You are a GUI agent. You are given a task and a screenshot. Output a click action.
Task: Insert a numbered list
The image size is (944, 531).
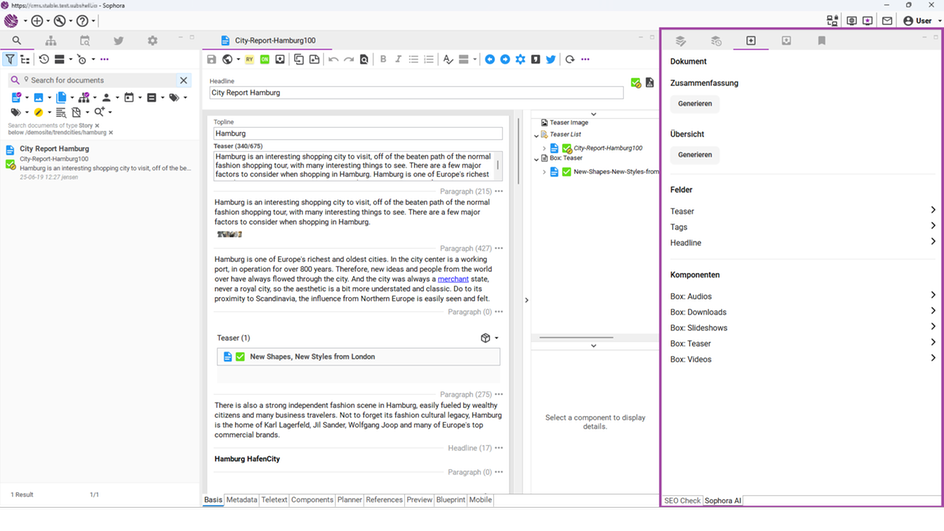(429, 59)
